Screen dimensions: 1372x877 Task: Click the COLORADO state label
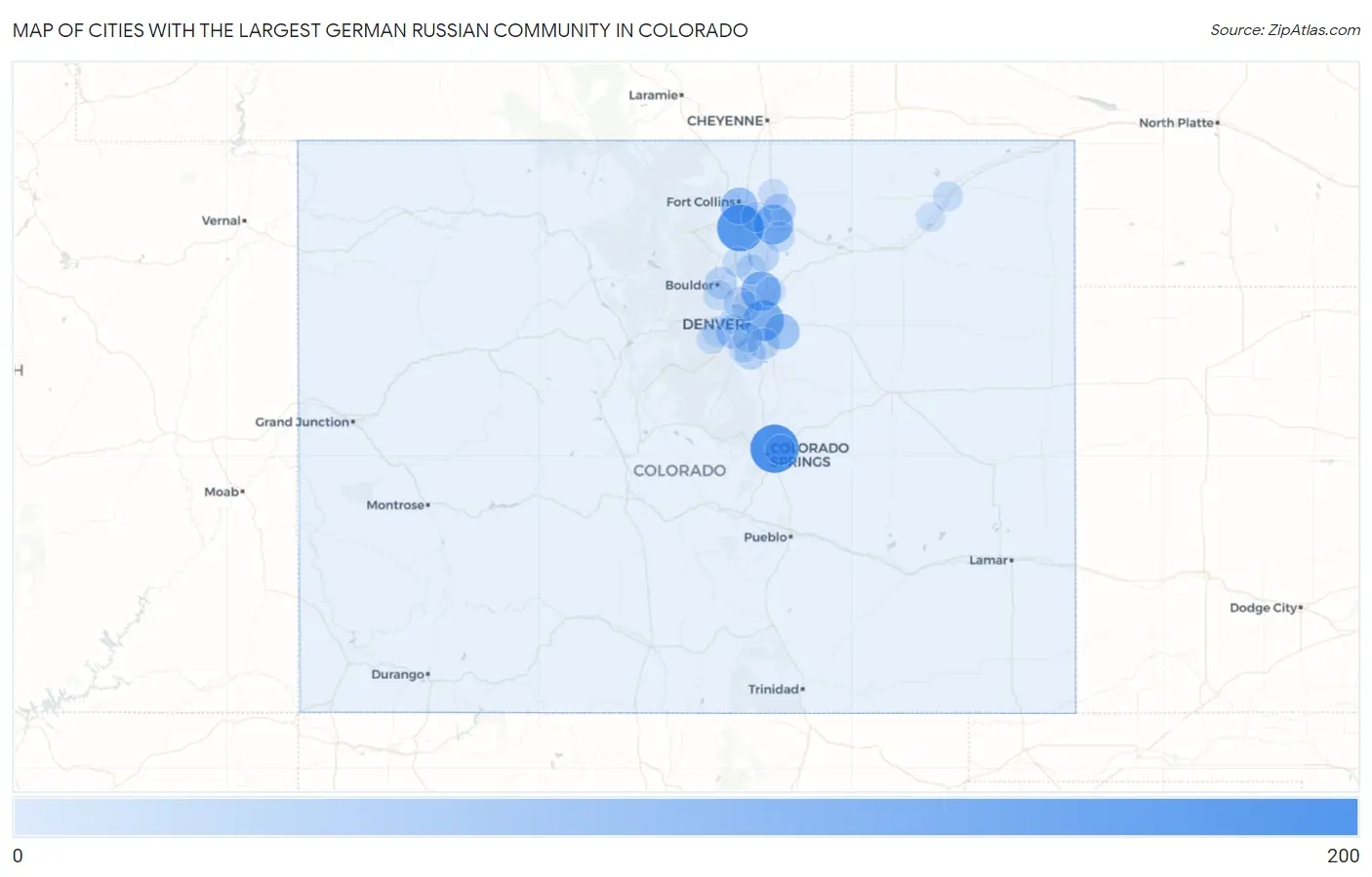pyautogui.click(x=679, y=470)
